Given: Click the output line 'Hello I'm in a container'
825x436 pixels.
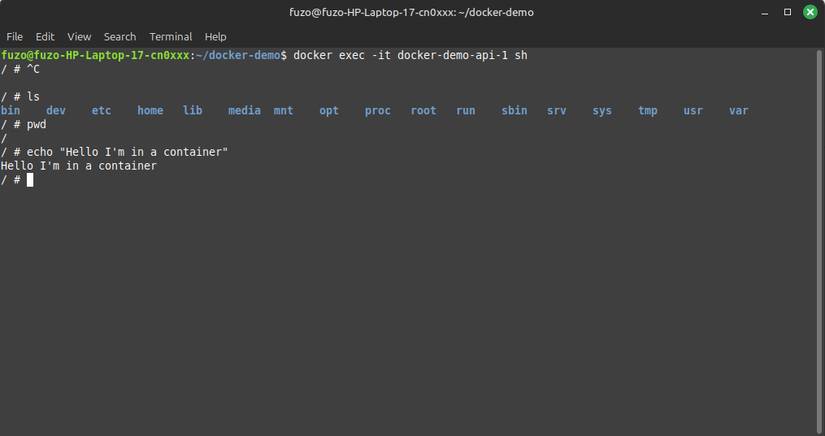Looking at the screenshot, I should click(79, 166).
